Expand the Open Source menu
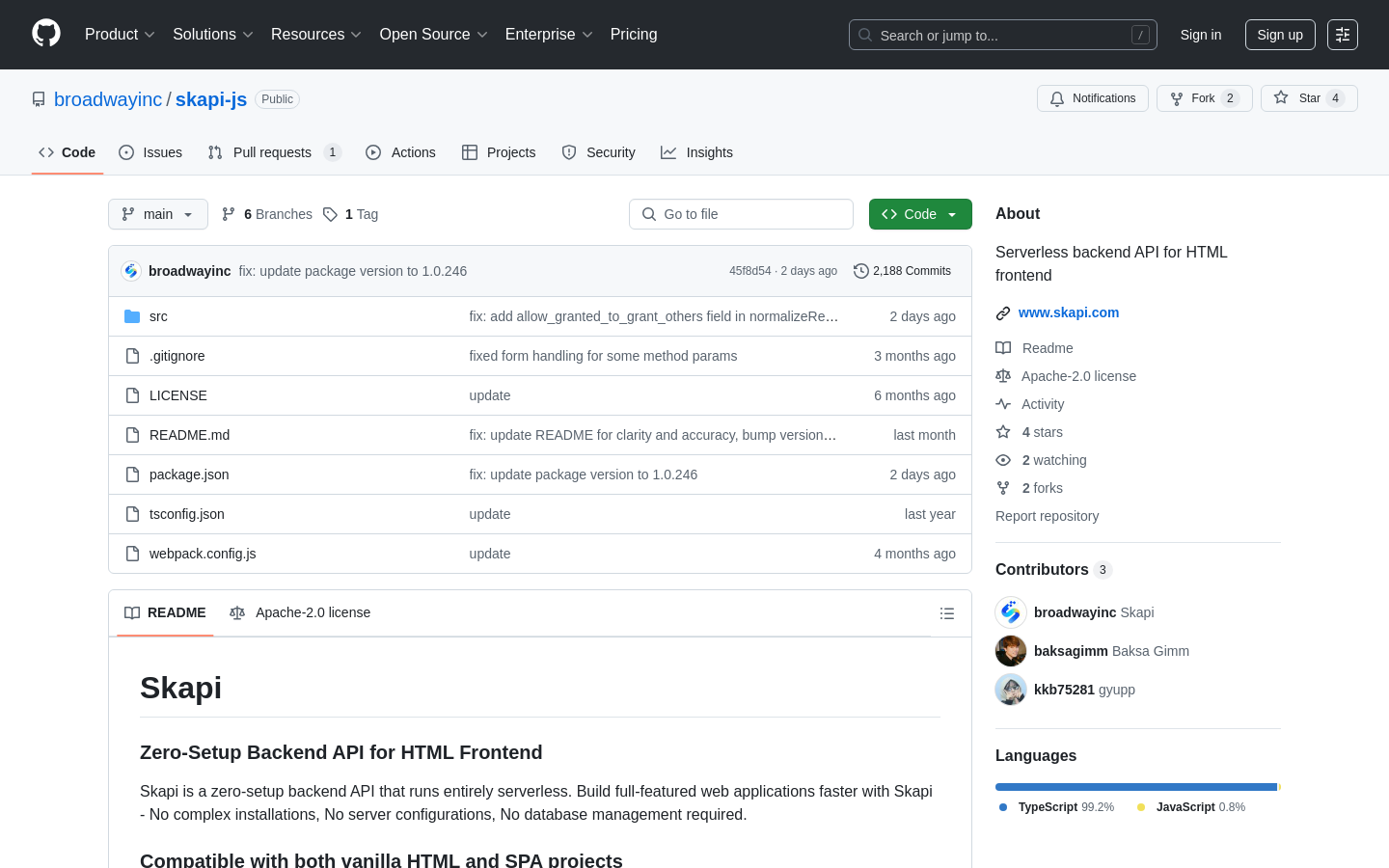 pyautogui.click(x=434, y=35)
